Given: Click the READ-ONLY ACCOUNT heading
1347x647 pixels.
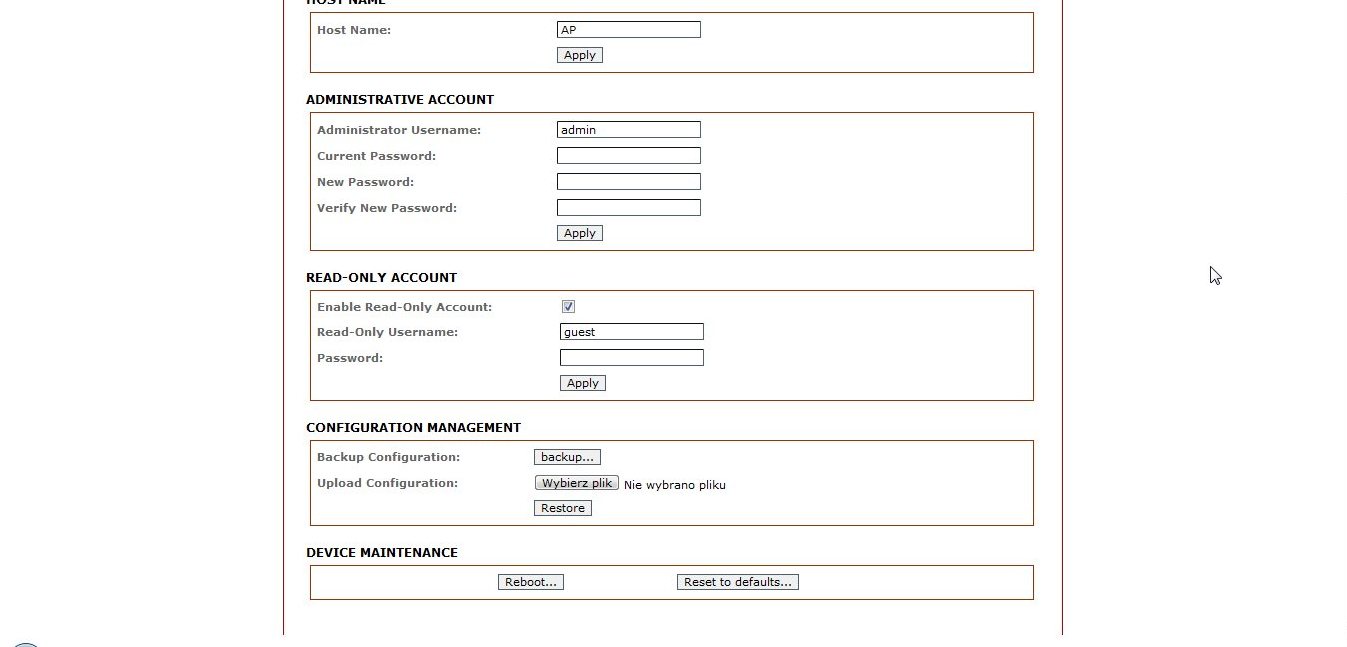Looking at the screenshot, I should 381,278.
